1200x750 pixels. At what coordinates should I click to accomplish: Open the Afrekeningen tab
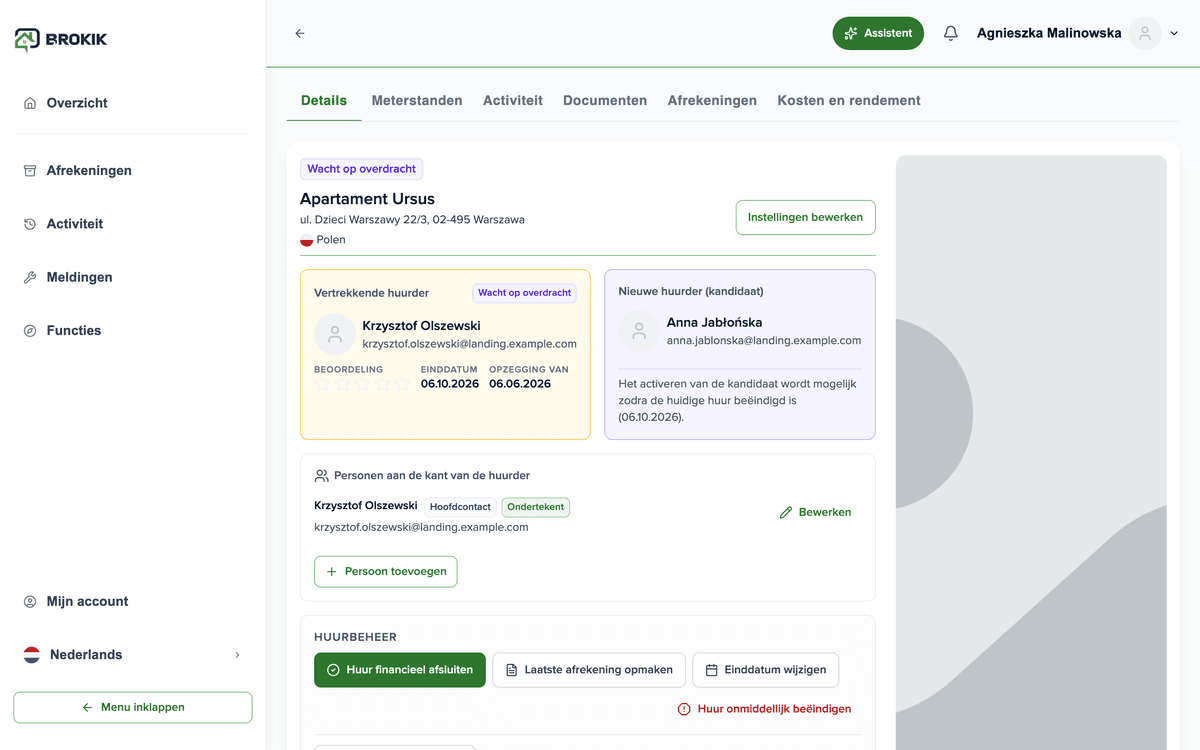712,100
